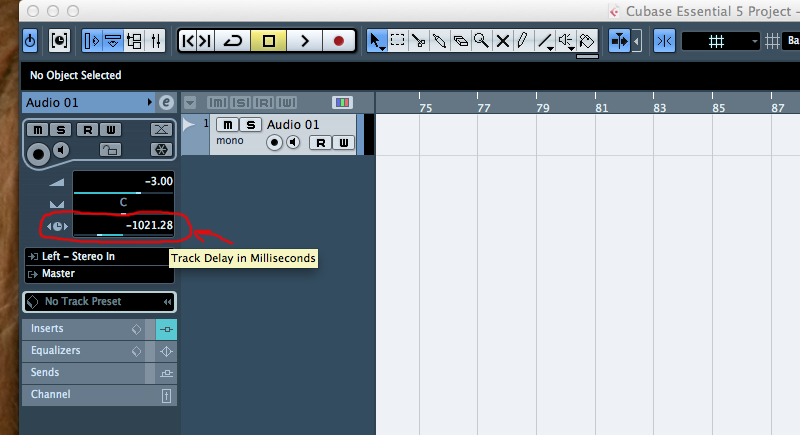The height and width of the screenshot is (435, 800).
Task: Open channel settings with the 'e' button
Action: [x=166, y=103]
